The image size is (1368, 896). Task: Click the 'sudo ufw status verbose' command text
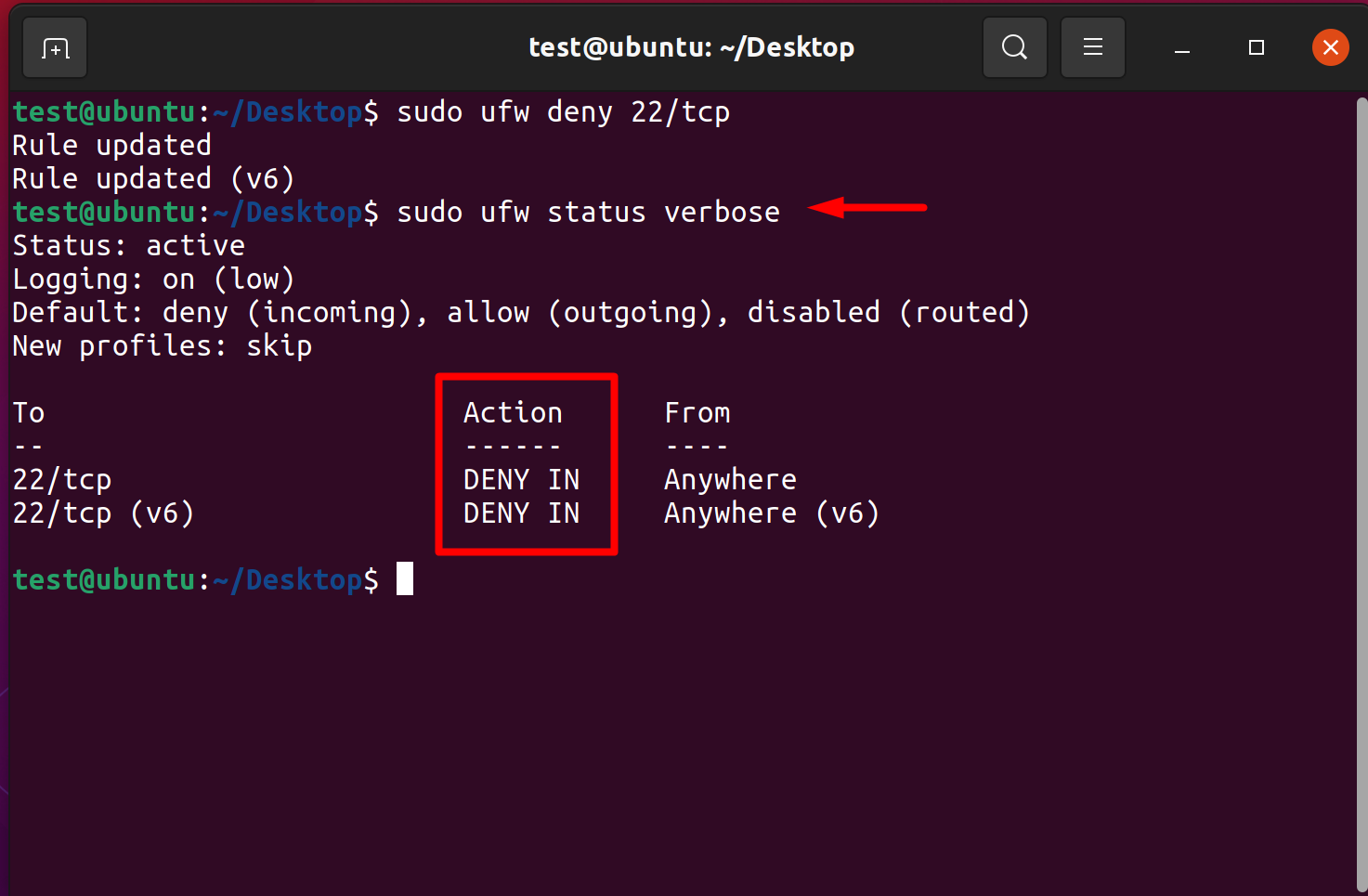(x=587, y=212)
